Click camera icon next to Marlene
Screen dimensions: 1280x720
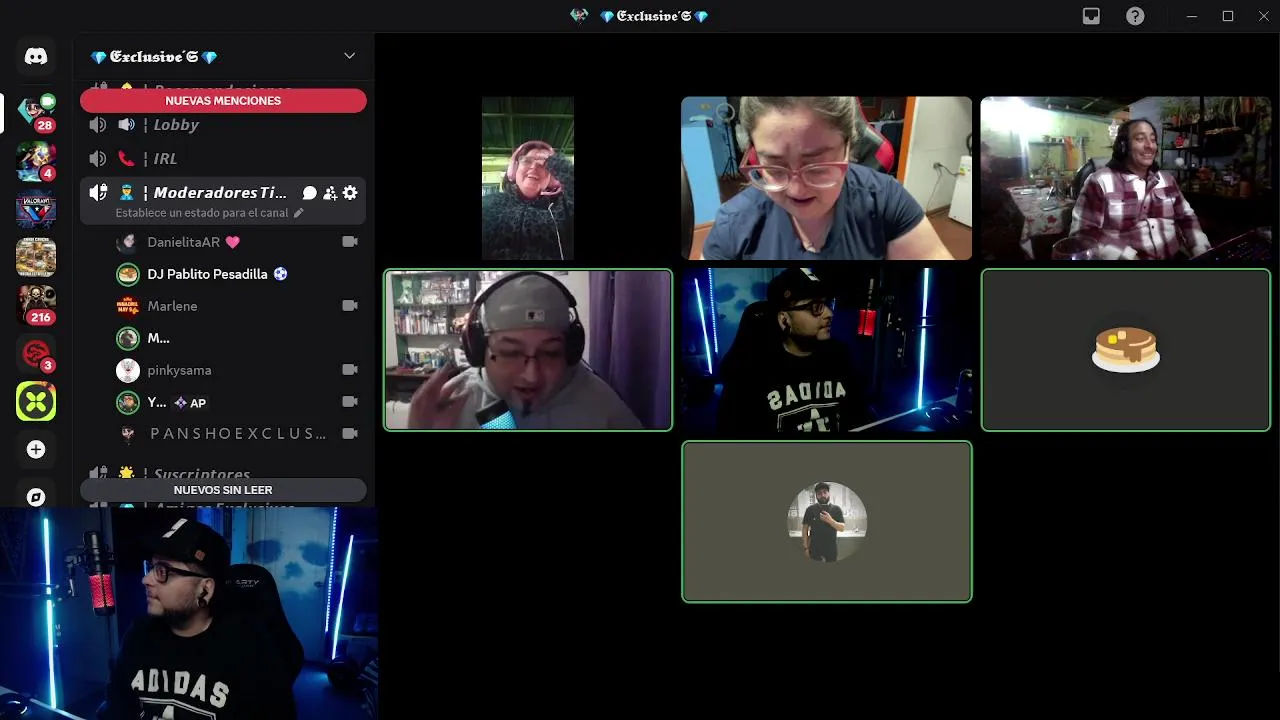click(x=350, y=306)
